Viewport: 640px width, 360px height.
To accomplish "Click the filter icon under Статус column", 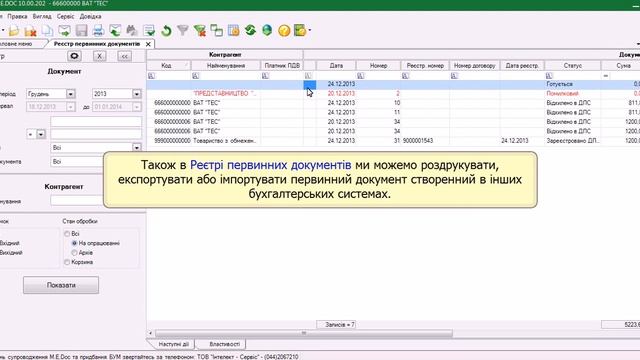I will (x=549, y=76).
